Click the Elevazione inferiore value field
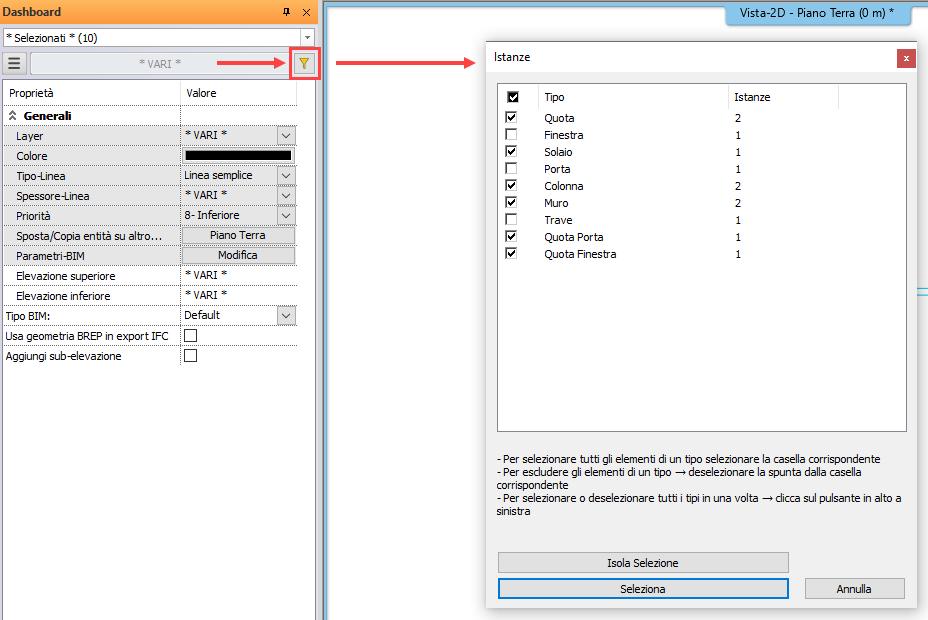The image size is (928, 620). pyautogui.click(x=238, y=296)
